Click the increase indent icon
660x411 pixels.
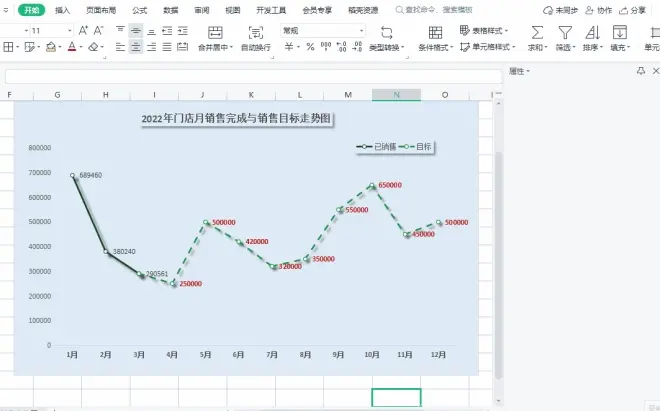click(x=183, y=30)
